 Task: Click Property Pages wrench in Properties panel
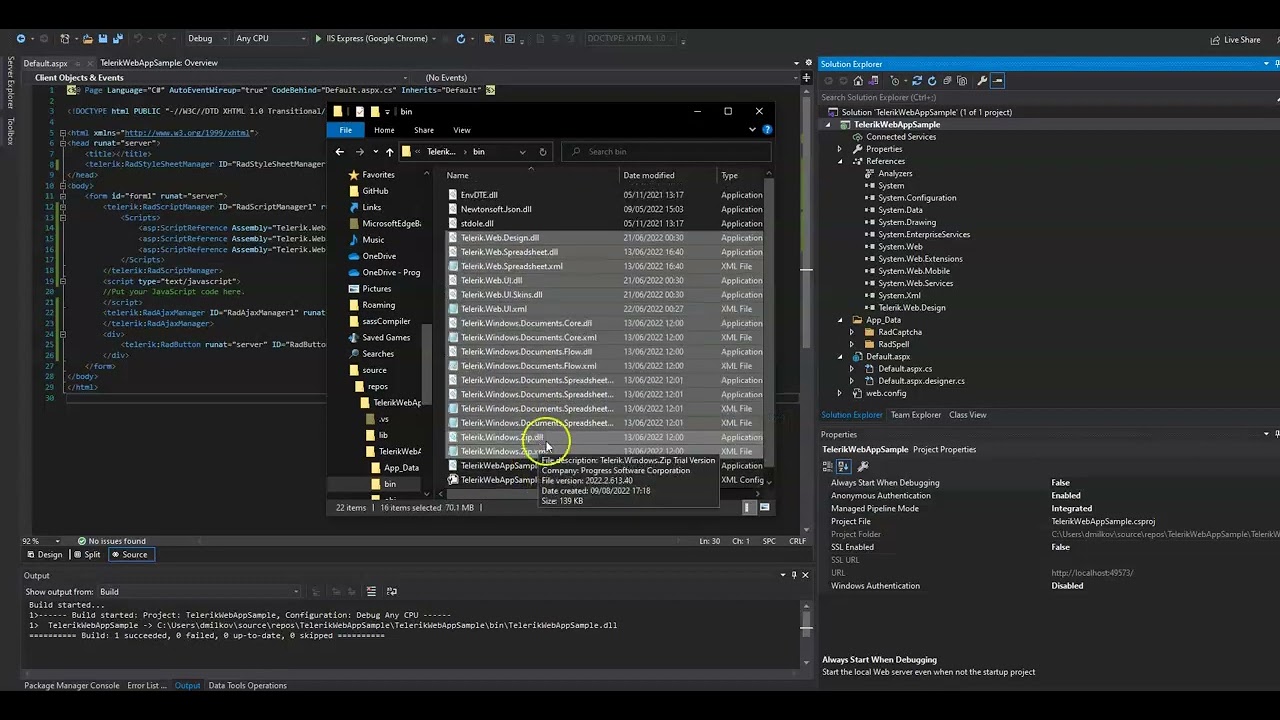click(863, 466)
